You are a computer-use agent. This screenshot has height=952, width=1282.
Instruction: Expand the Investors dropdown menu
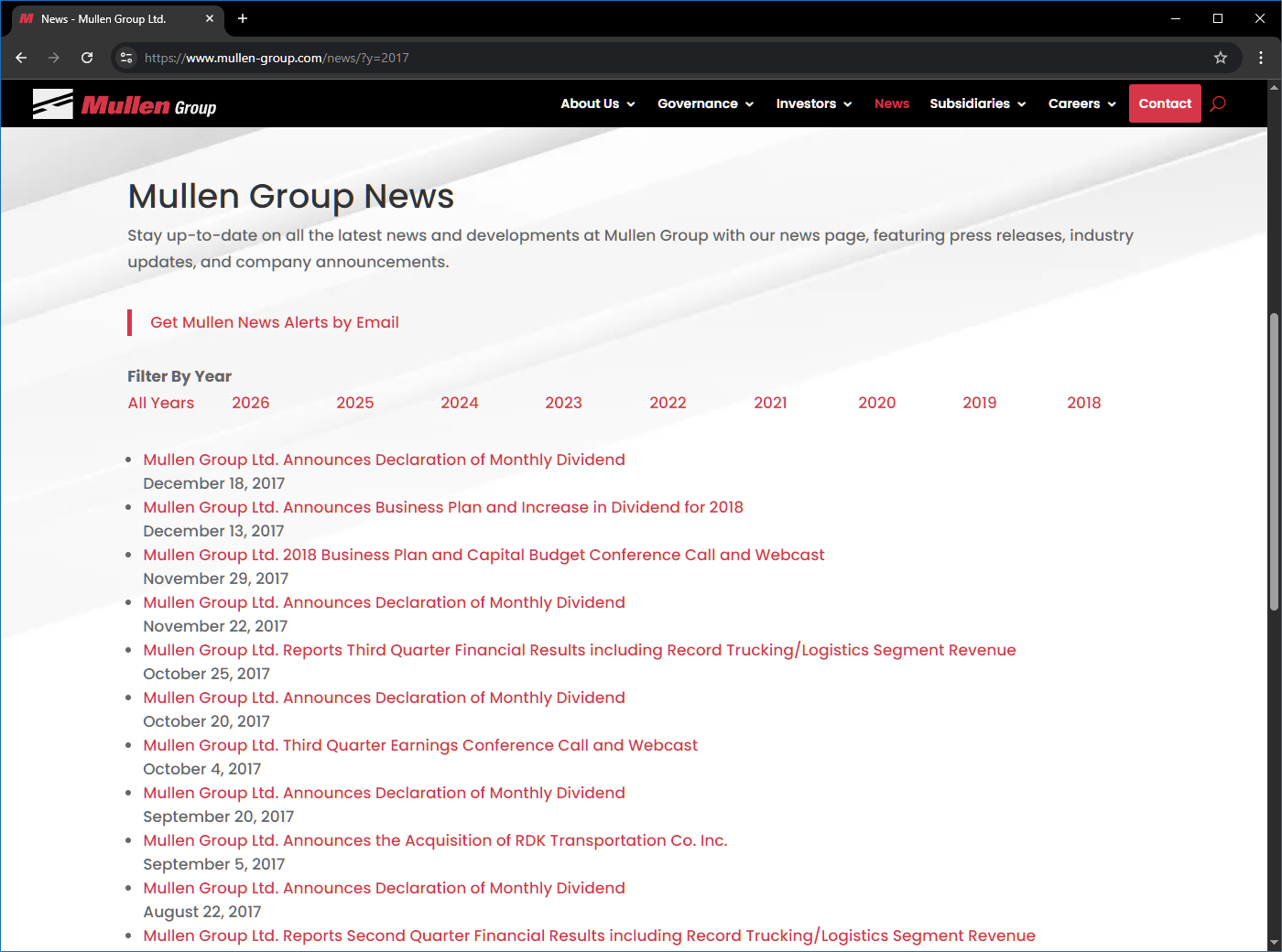tap(814, 103)
